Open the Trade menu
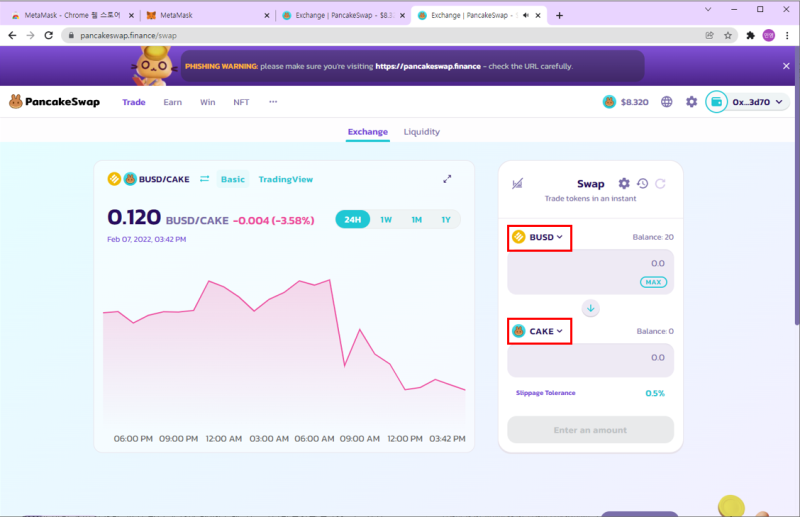This screenshot has width=800, height=517. pos(134,102)
